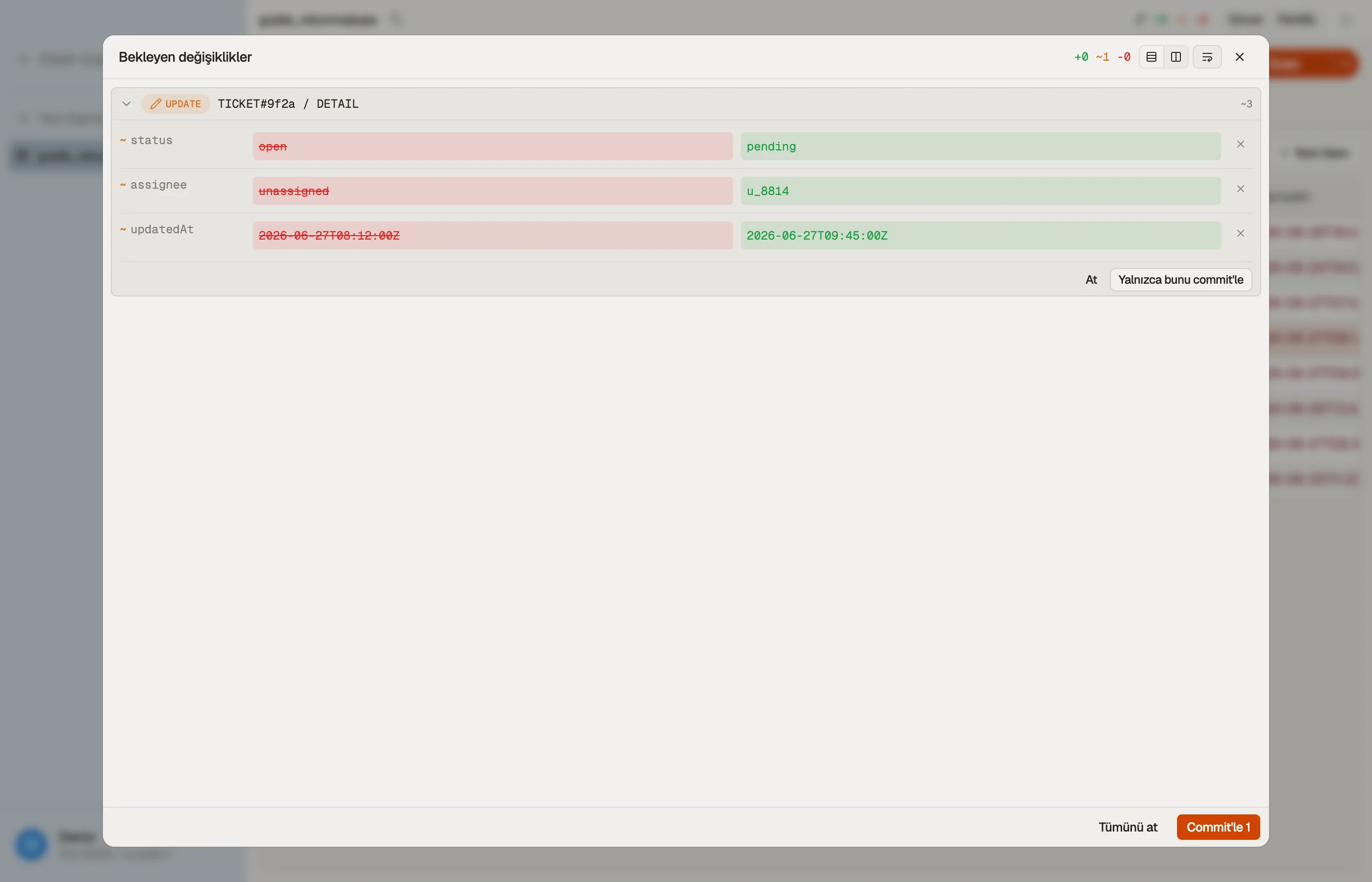Toggle word wrap icon in header

click(x=1207, y=57)
